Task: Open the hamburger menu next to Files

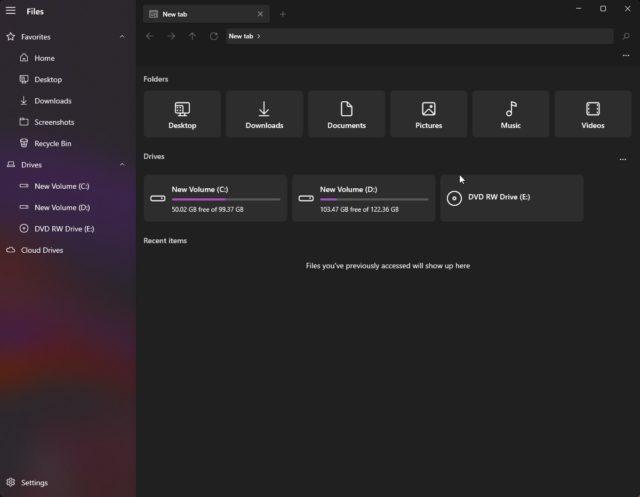Action: pos(11,11)
